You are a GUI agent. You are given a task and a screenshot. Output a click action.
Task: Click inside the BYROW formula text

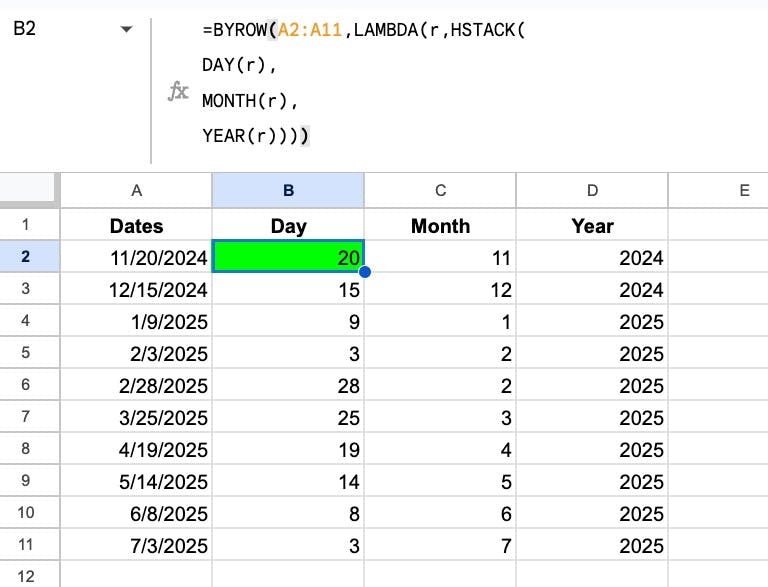tap(363, 82)
